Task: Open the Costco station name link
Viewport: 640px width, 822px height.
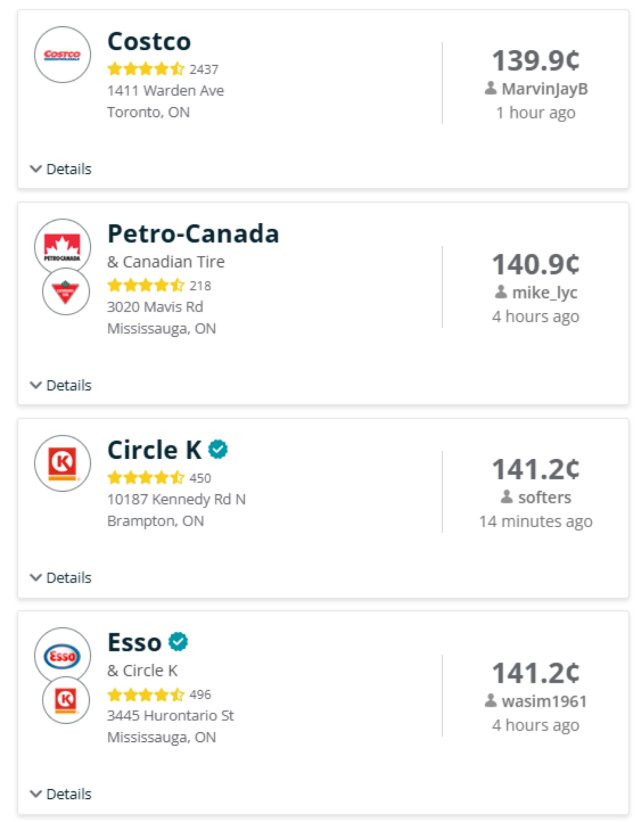Action: 149,41
